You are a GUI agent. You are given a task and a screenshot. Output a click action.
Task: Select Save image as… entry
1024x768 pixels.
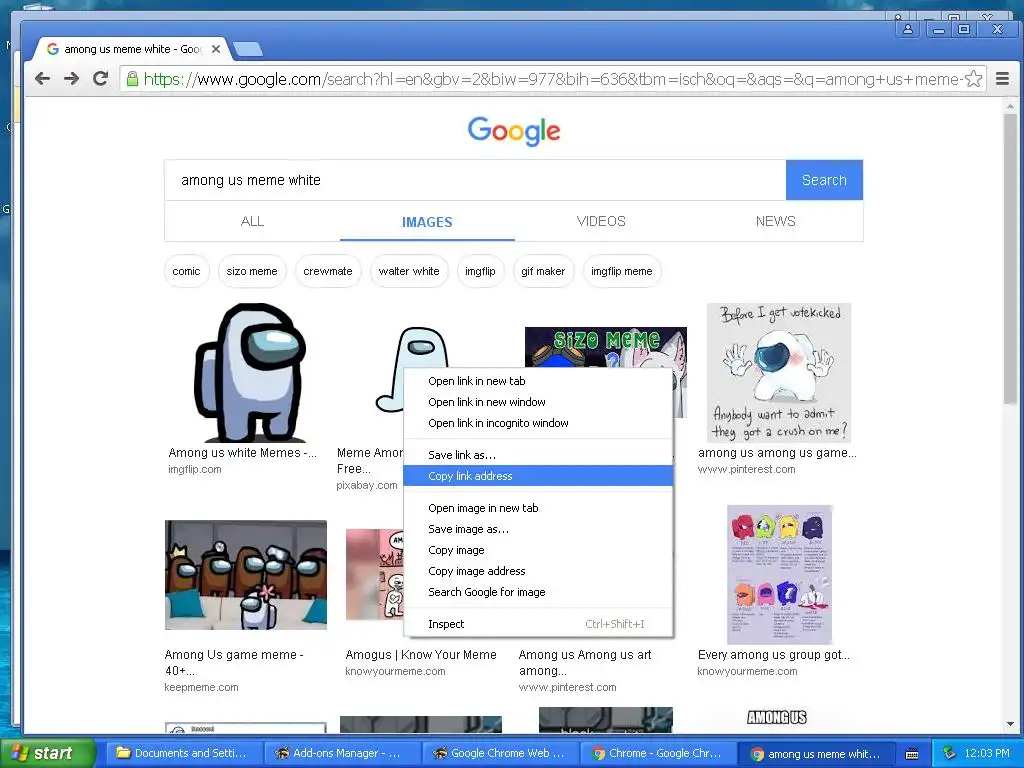coord(538,528)
